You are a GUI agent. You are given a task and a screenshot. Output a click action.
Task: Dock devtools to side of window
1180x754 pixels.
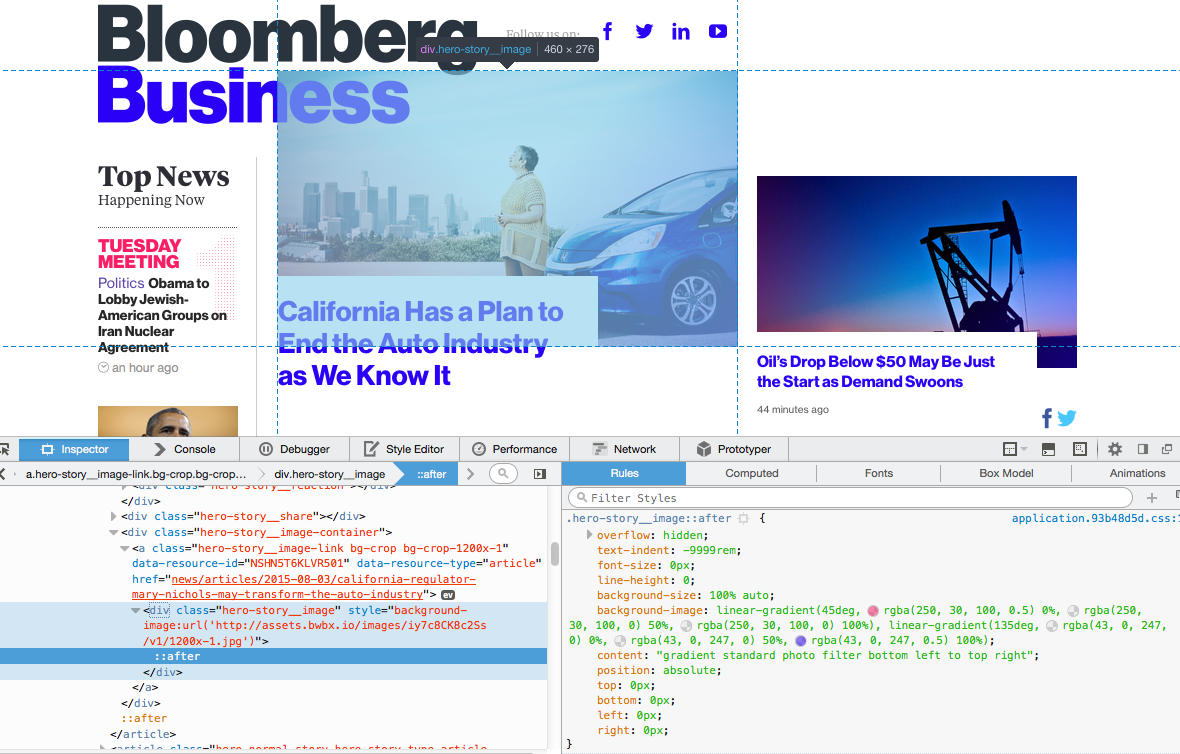[1142, 449]
